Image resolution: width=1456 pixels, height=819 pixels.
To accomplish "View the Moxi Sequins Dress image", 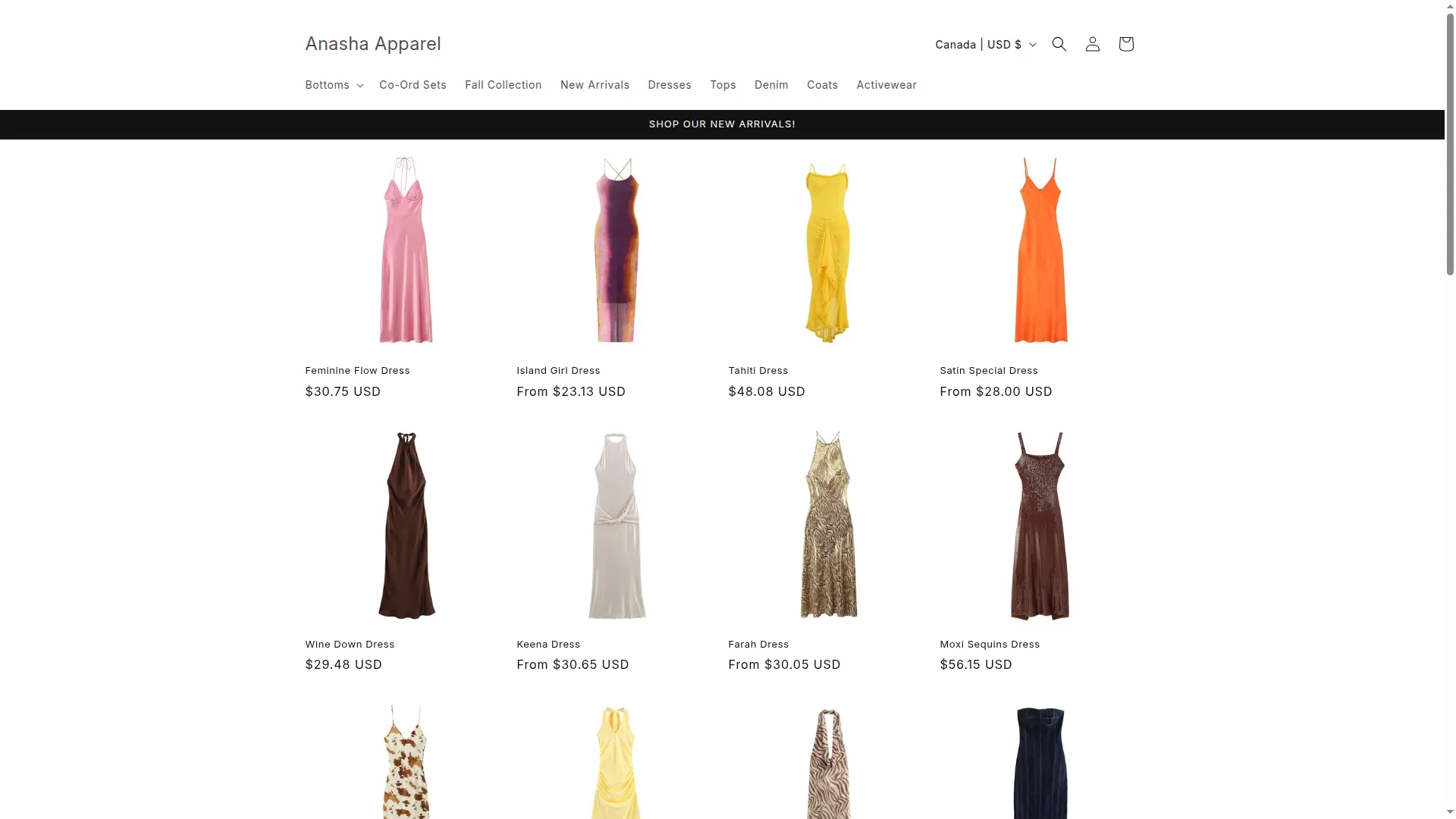I will point(1040,525).
